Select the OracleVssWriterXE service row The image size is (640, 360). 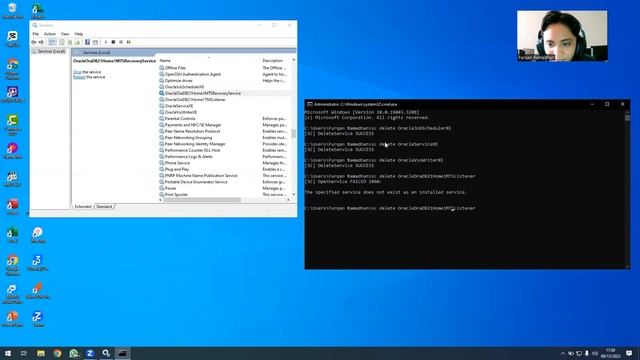(x=224, y=112)
